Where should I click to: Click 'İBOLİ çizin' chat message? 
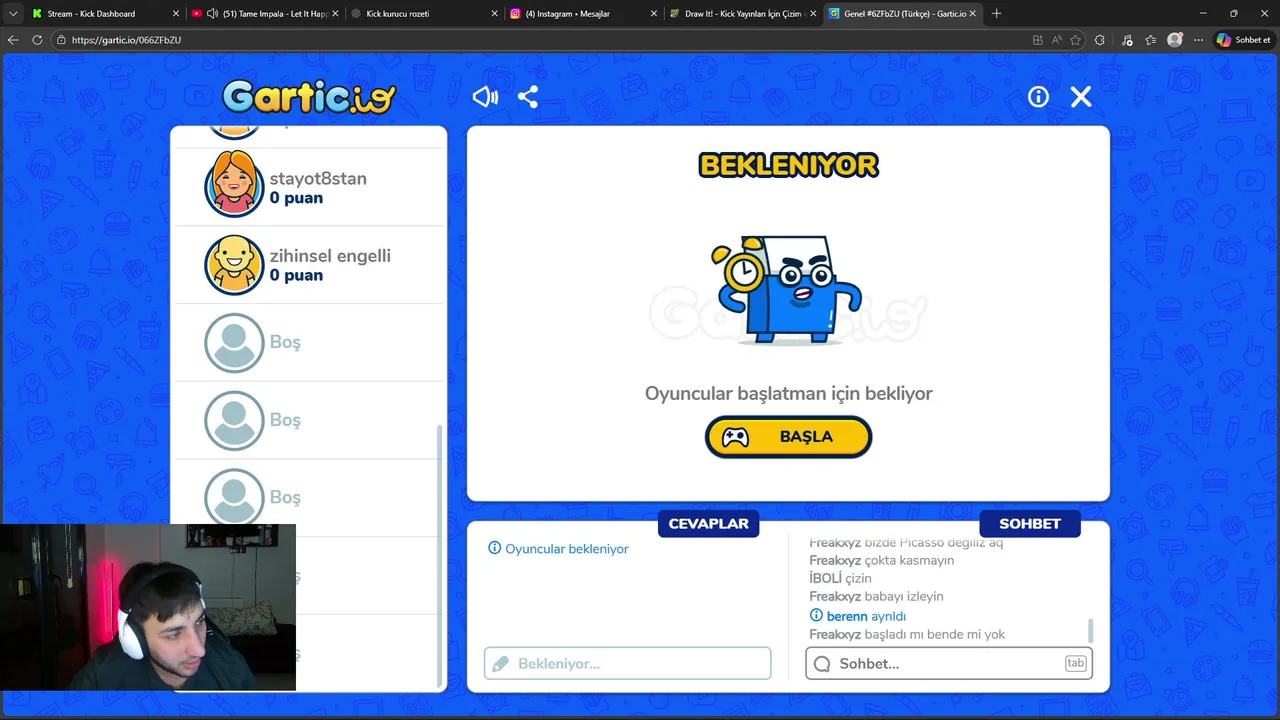tap(840, 578)
